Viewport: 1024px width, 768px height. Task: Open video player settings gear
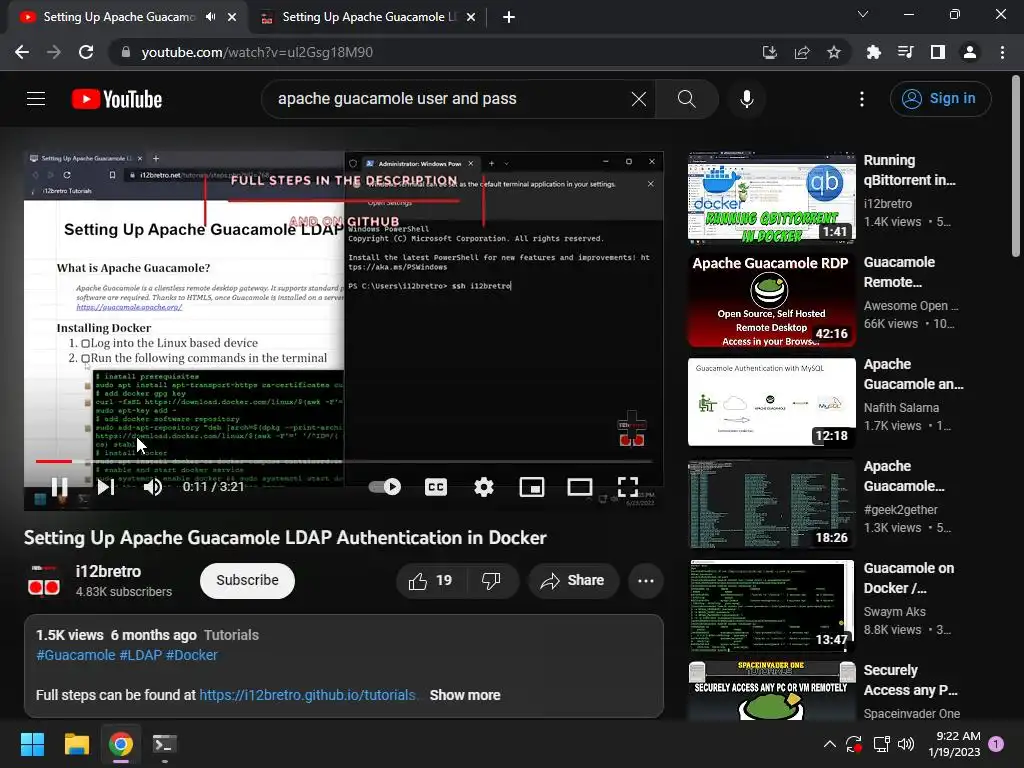click(x=484, y=487)
